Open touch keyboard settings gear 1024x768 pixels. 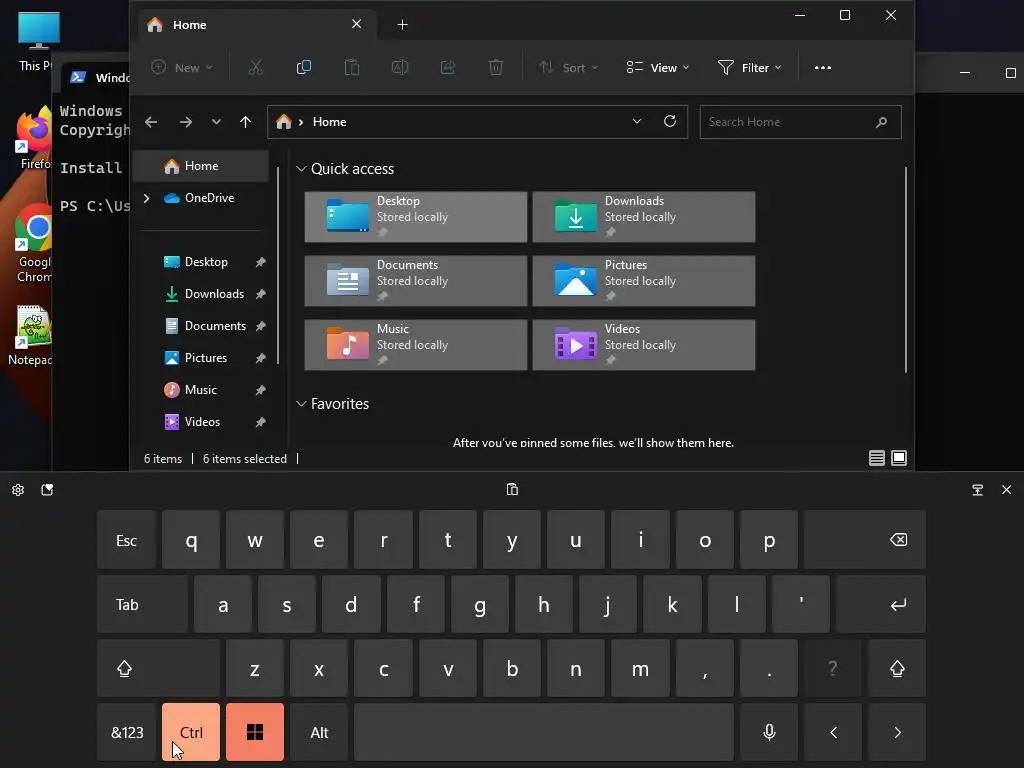tap(18, 490)
